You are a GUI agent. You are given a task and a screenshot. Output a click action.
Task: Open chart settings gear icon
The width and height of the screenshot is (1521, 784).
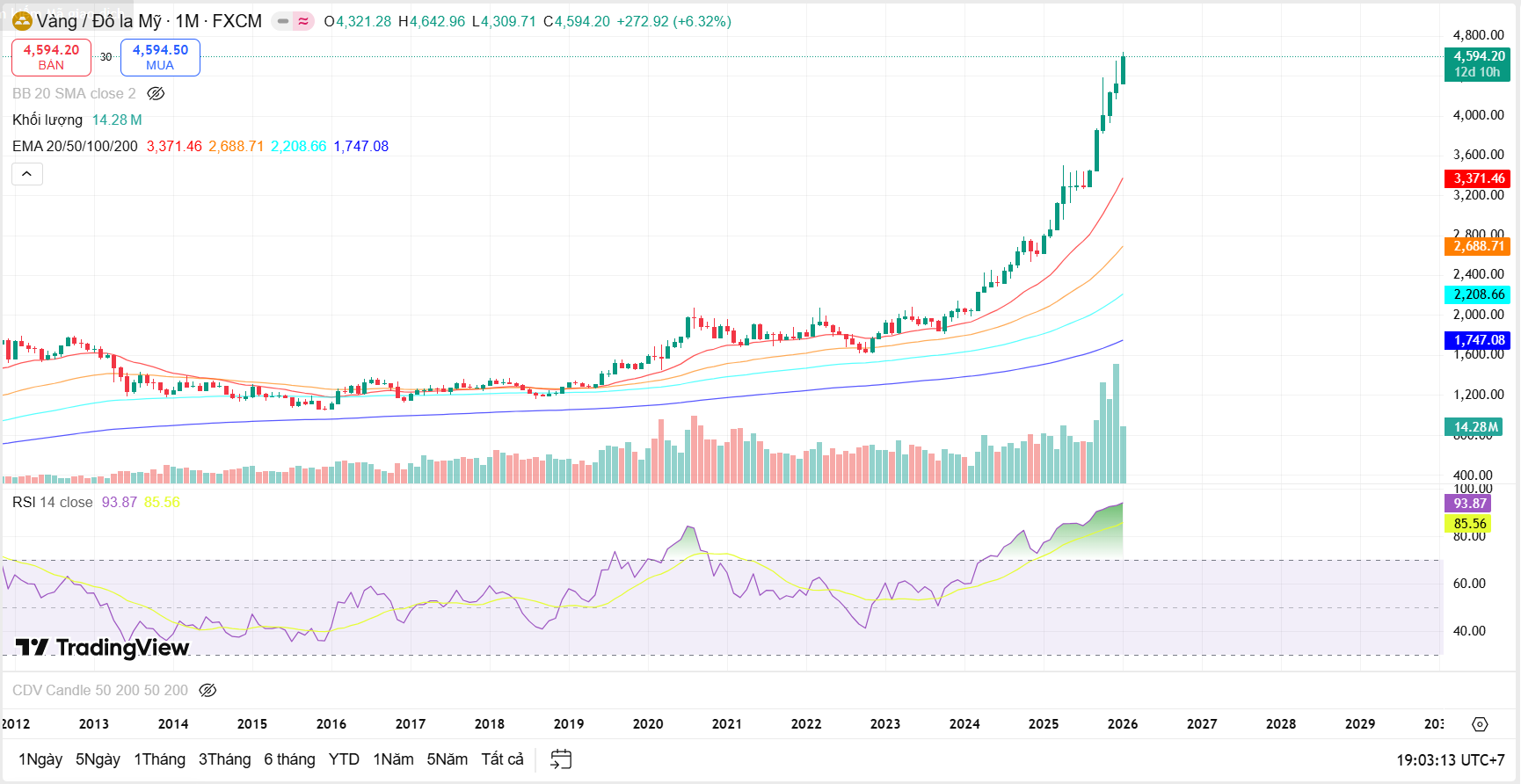point(1480,724)
